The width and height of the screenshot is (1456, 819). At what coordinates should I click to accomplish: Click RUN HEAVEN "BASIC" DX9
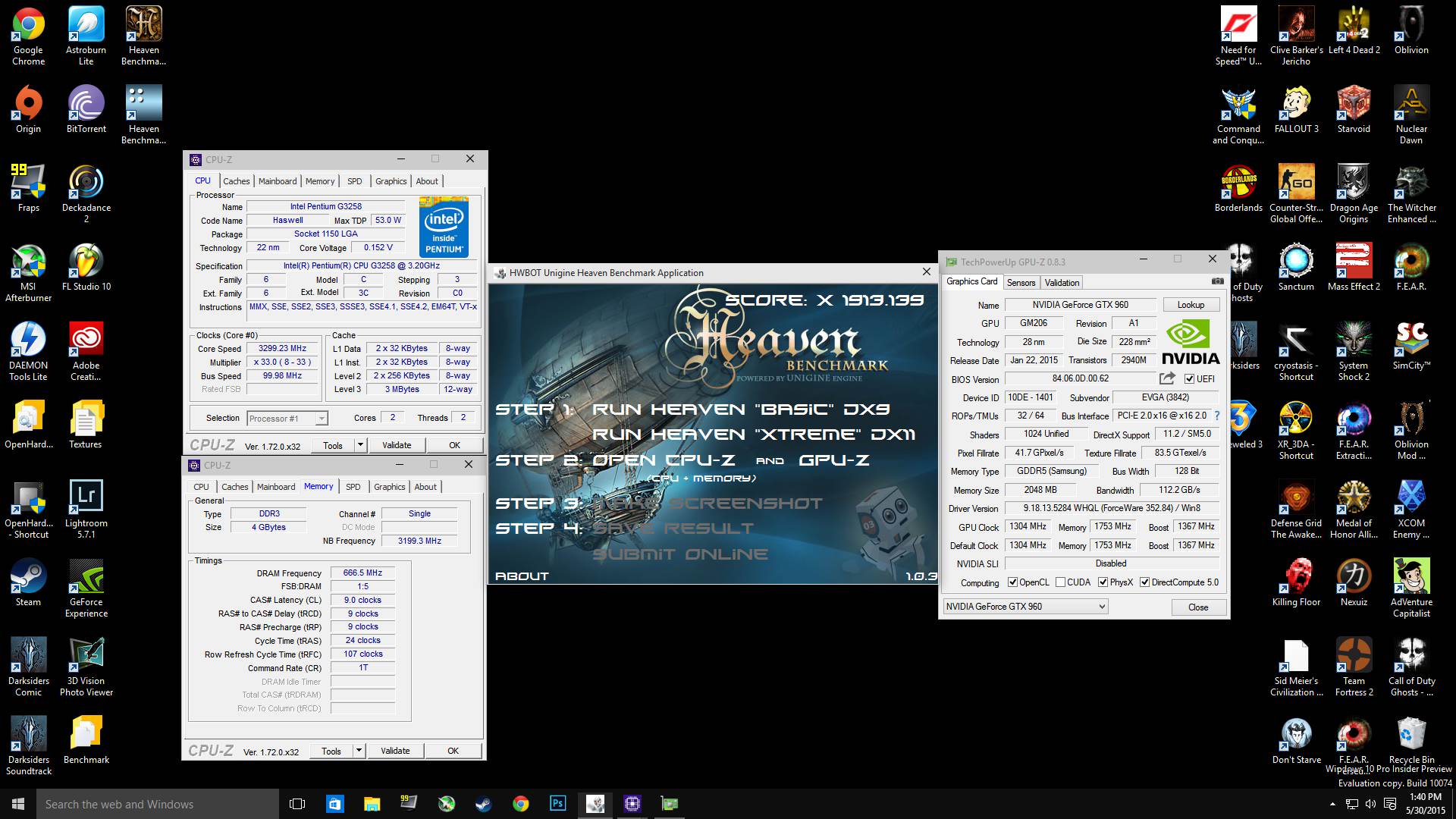pyautogui.click(x=741, y=409)
